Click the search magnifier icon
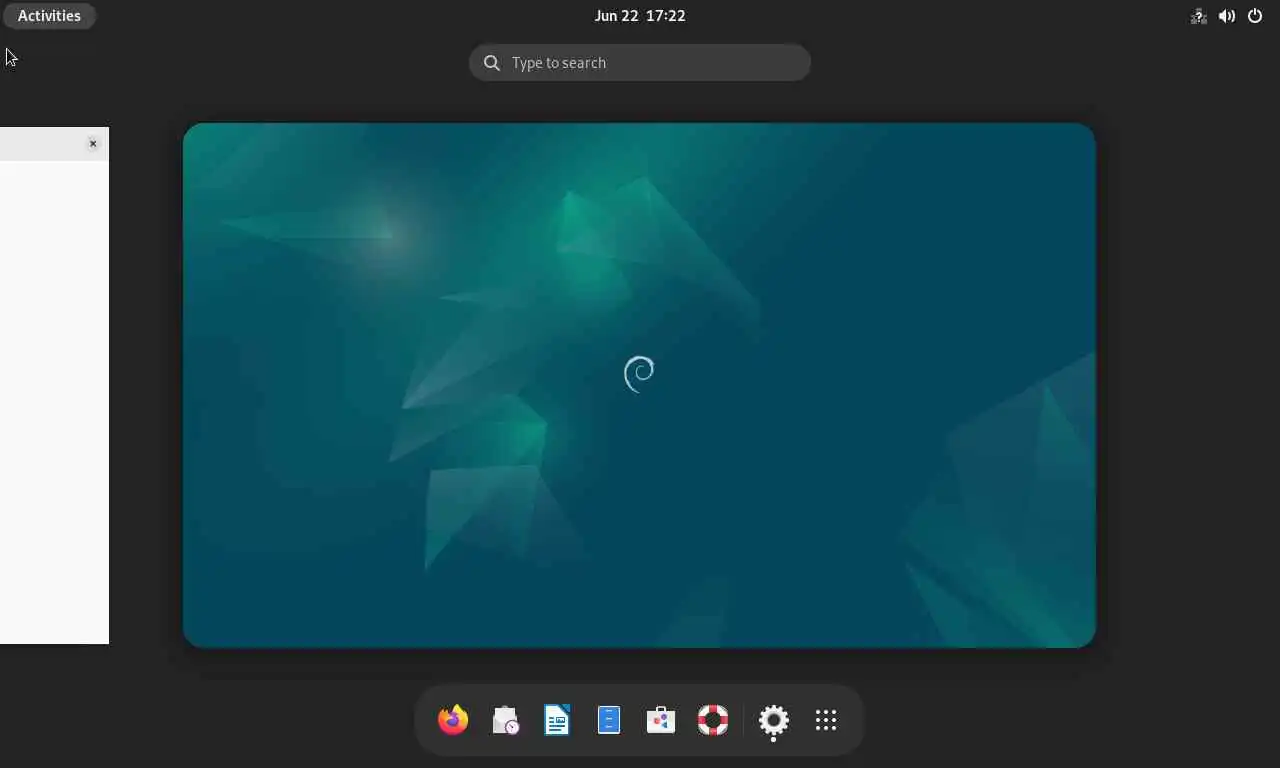Viewport: 1280px width, 768px height. point(492,63)
